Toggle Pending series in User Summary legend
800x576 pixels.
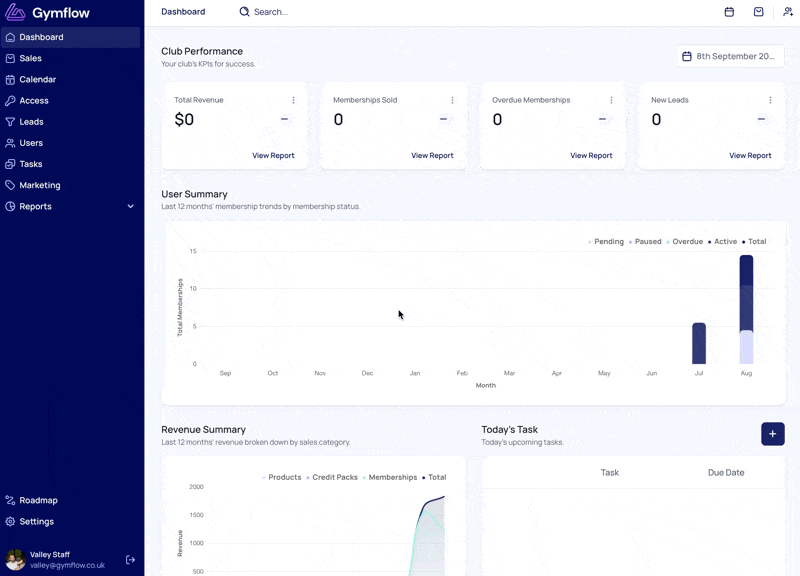606,241
